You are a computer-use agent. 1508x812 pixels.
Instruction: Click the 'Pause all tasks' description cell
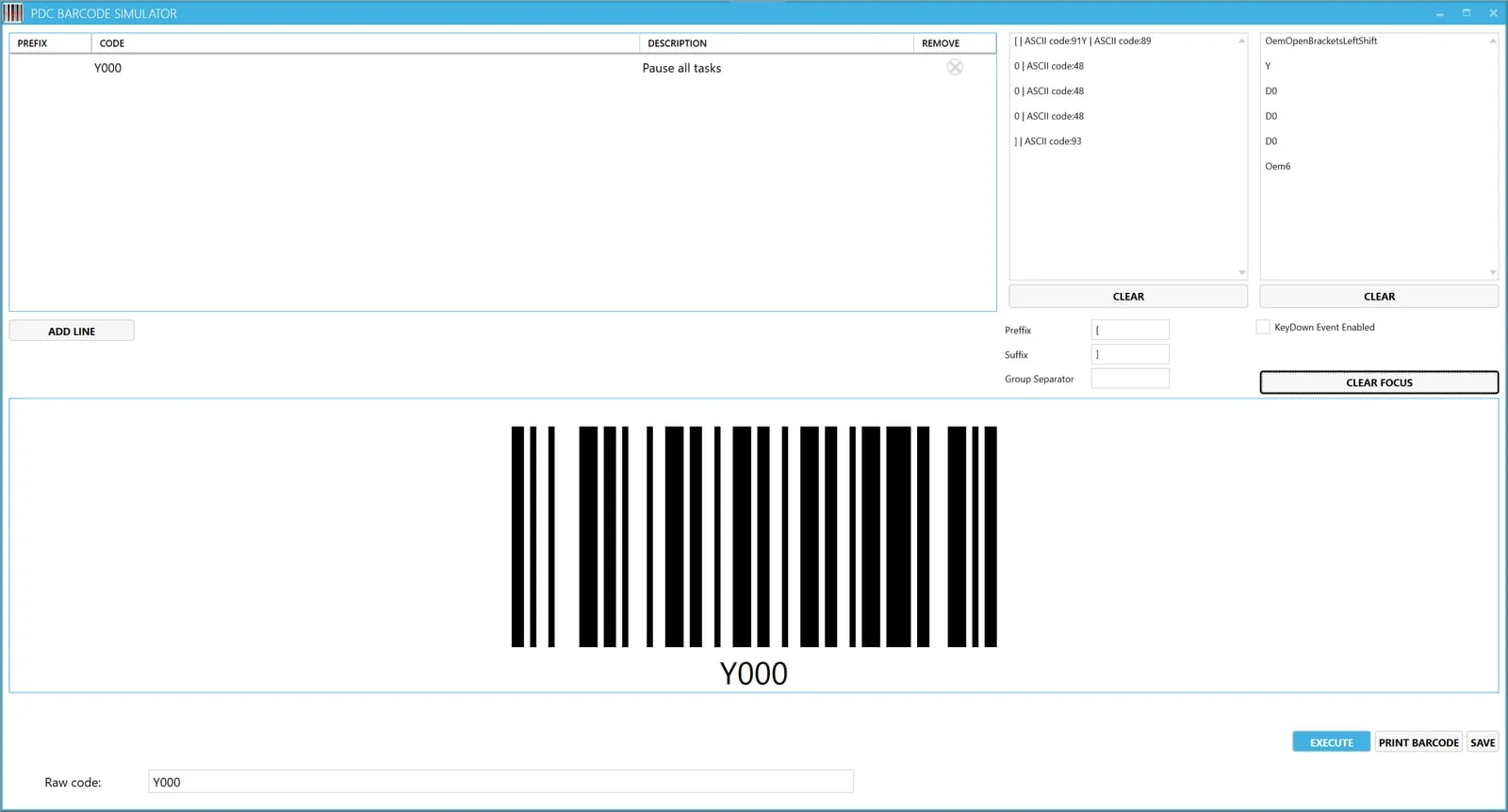(x=681, y=68)
